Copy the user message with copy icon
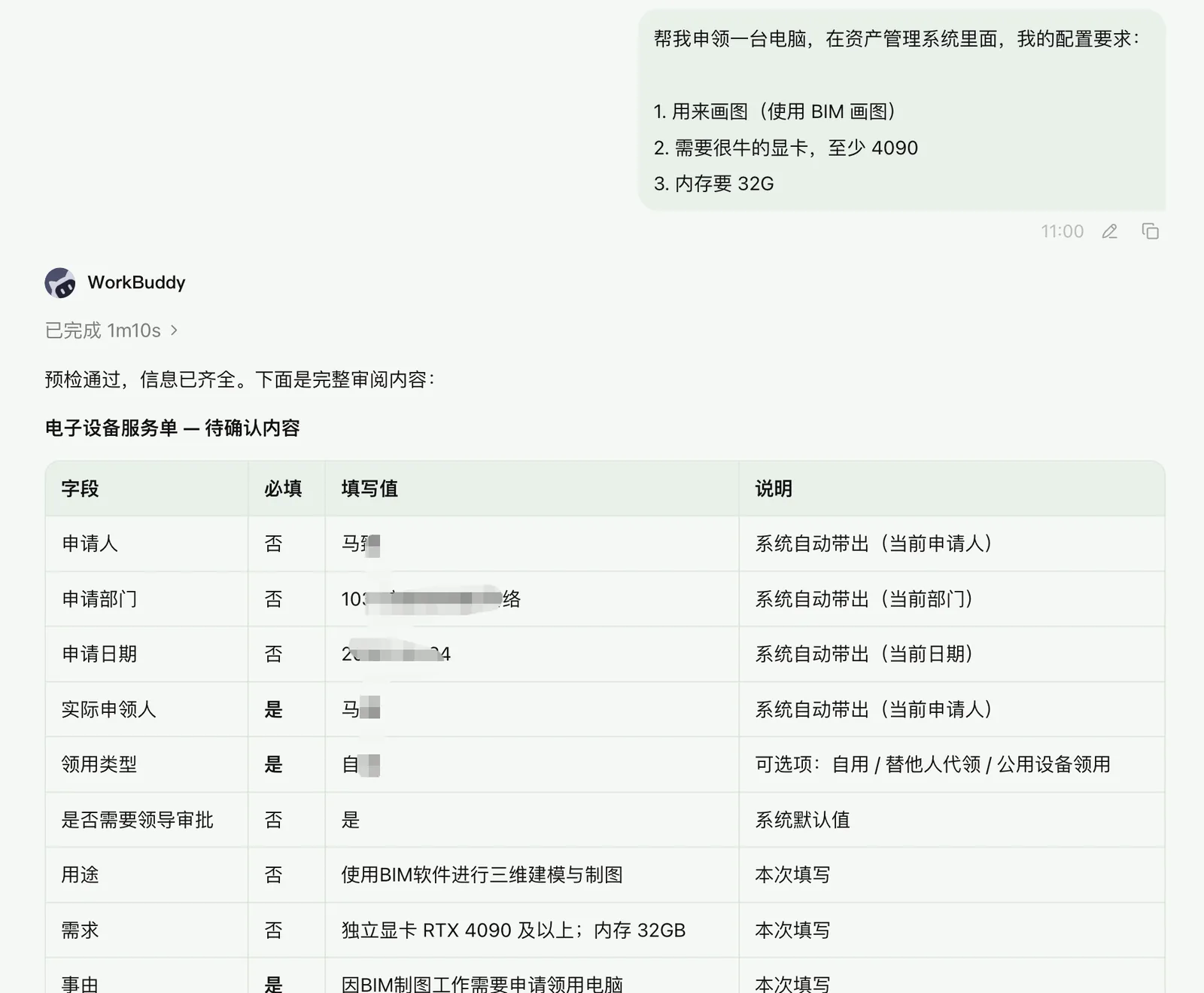This screenshot has width=1204, height=993. point(1150,232)
